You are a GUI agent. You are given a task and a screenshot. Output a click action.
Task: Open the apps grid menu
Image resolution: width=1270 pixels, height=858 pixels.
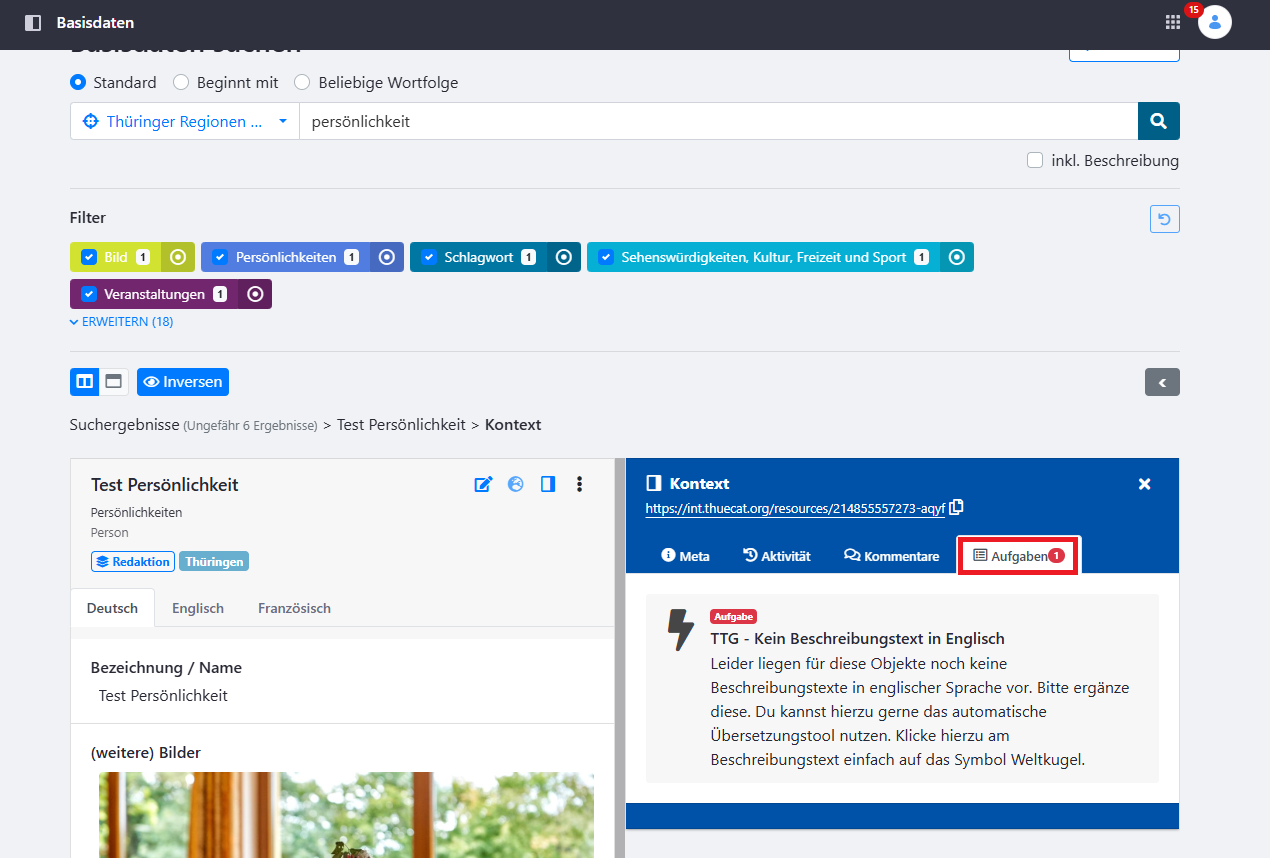click(x=1173, y=22)
